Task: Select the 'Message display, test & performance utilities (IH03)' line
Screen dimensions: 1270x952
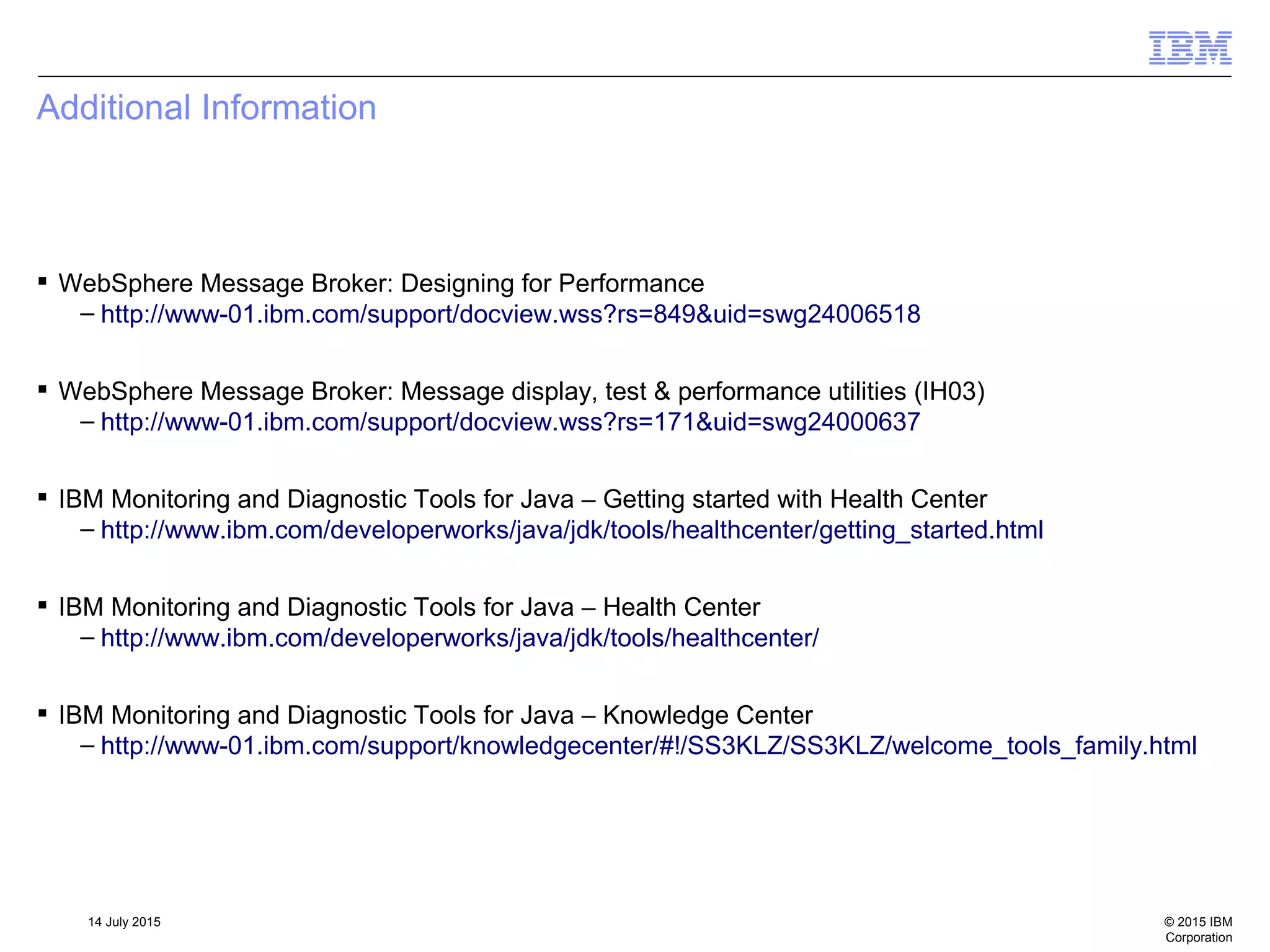Action: coord(522,391)
